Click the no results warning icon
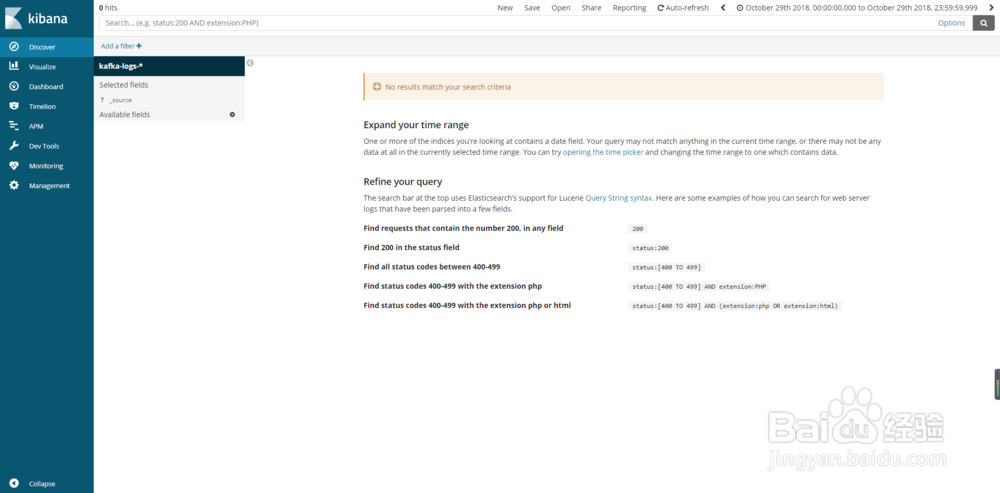 376,87
